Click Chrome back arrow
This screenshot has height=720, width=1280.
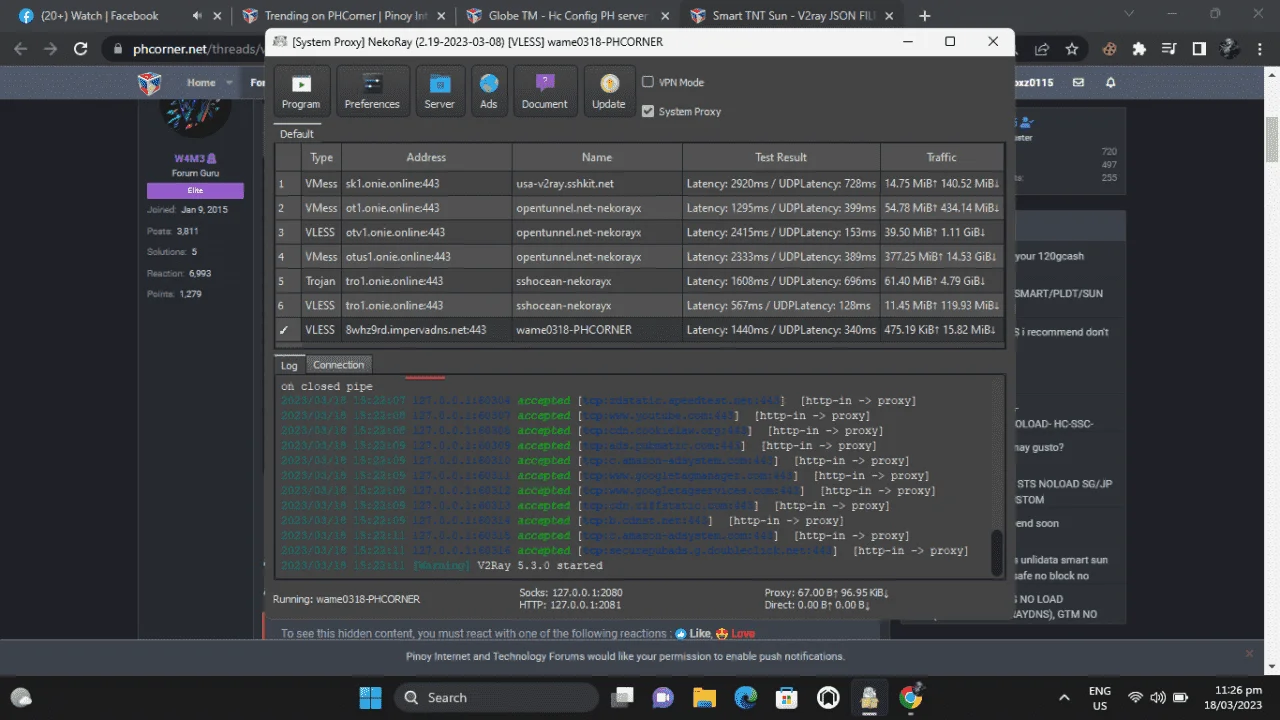click(x=22, y=49)
